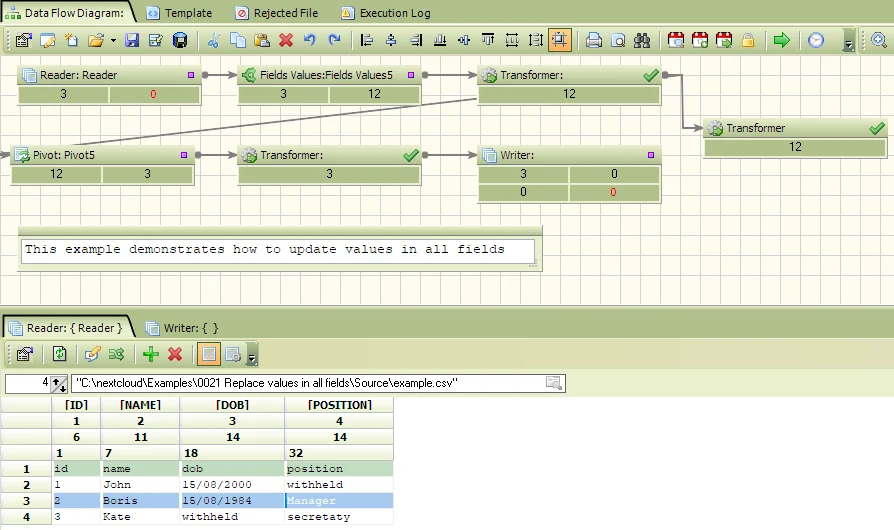Refresh data with the green arrows page icon
894x530 pixels.
pos(59,354)
